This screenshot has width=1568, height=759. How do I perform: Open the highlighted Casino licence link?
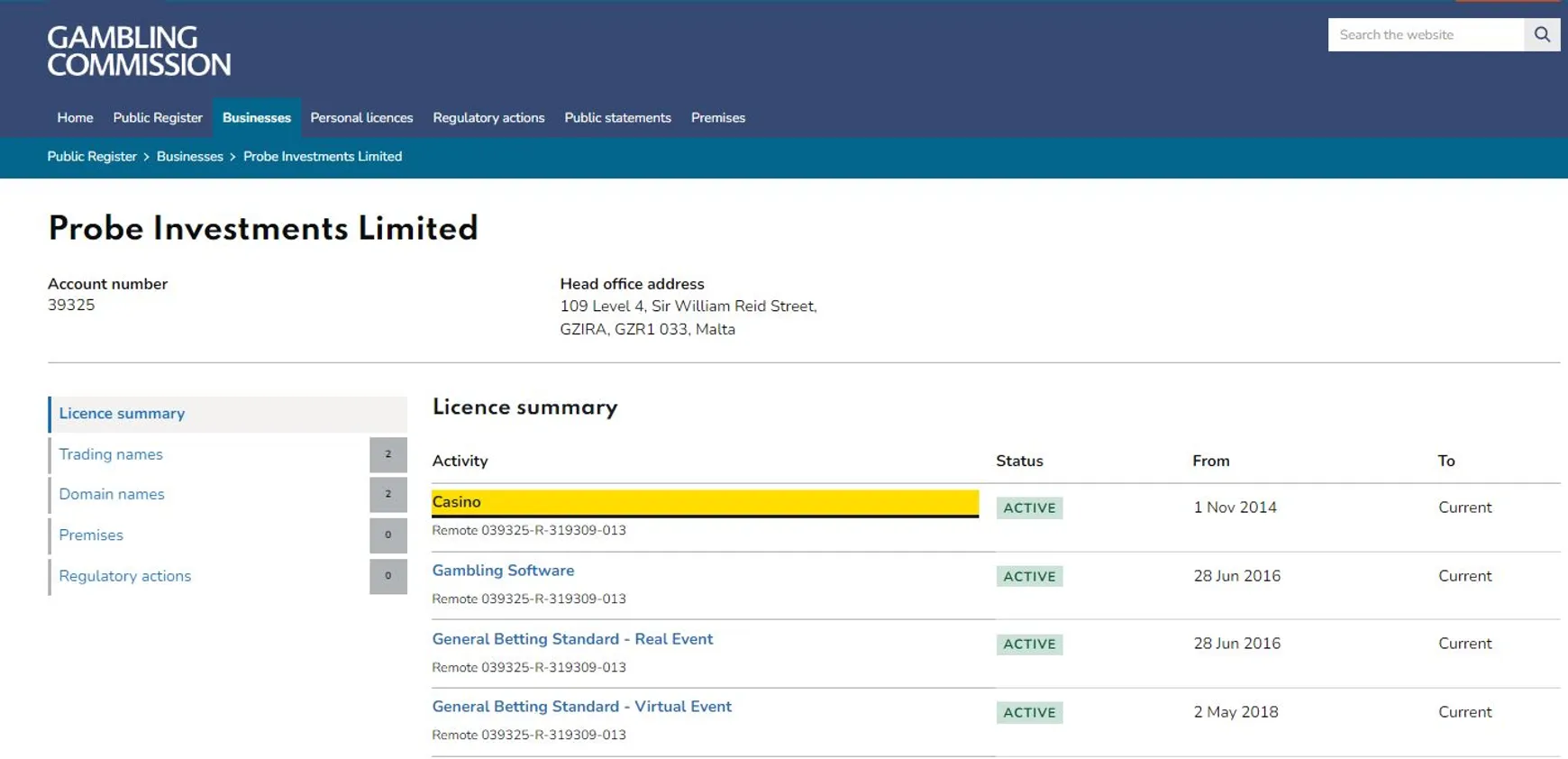[x=705, y=503]
